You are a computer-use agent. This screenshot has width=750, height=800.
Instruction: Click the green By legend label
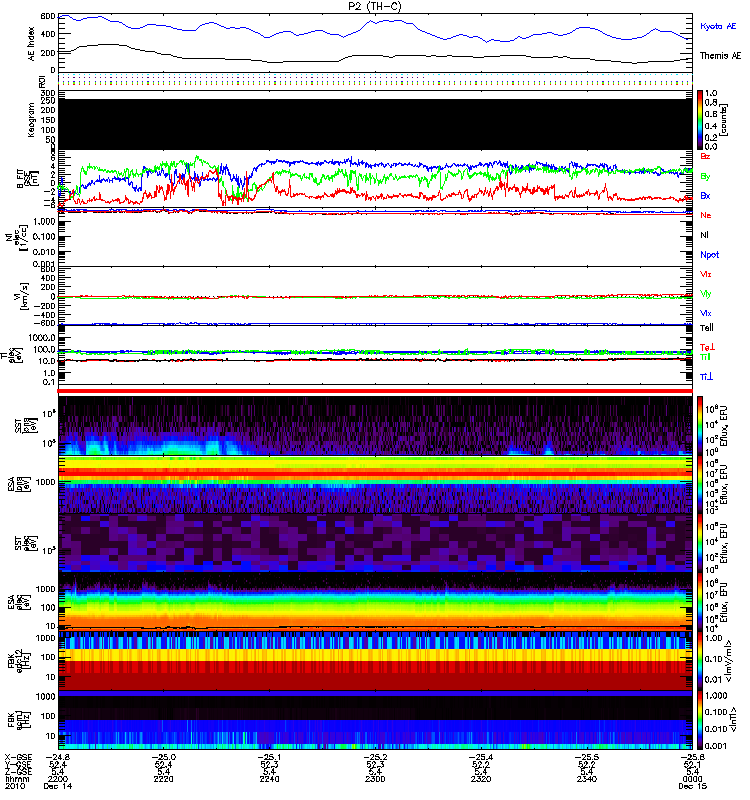(x=705, y=177)
